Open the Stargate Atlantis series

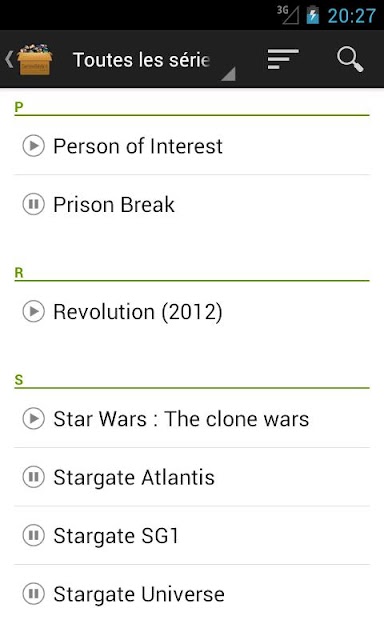pyautogui.click(x=192, y=478)
